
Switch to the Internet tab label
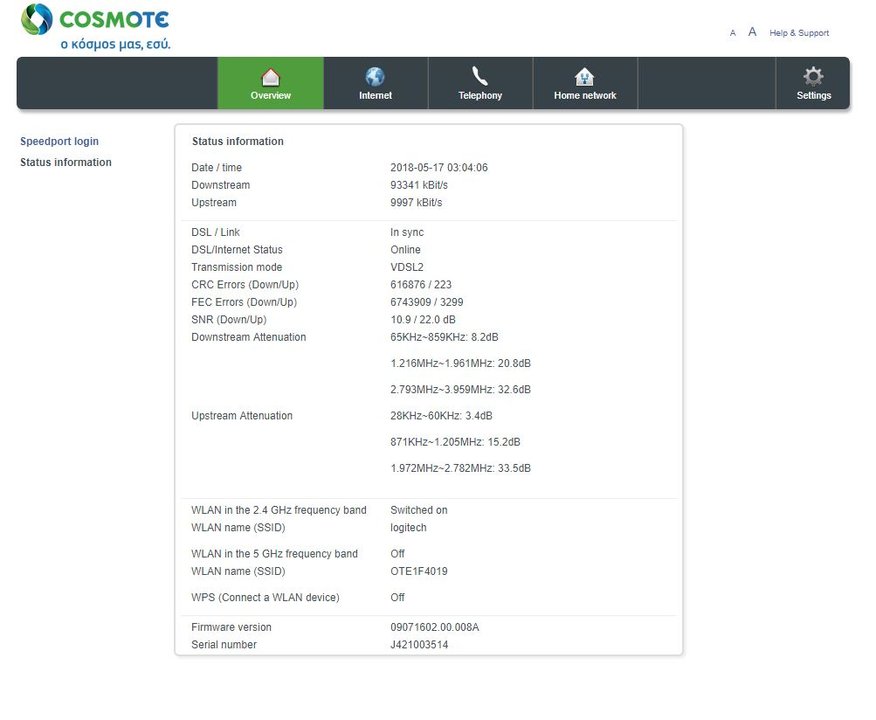375,96
